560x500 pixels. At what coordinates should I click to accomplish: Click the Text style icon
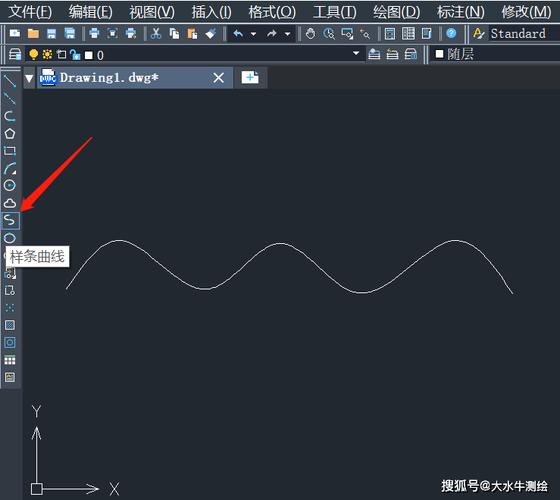pyautogui.click(x=479, y=34)
